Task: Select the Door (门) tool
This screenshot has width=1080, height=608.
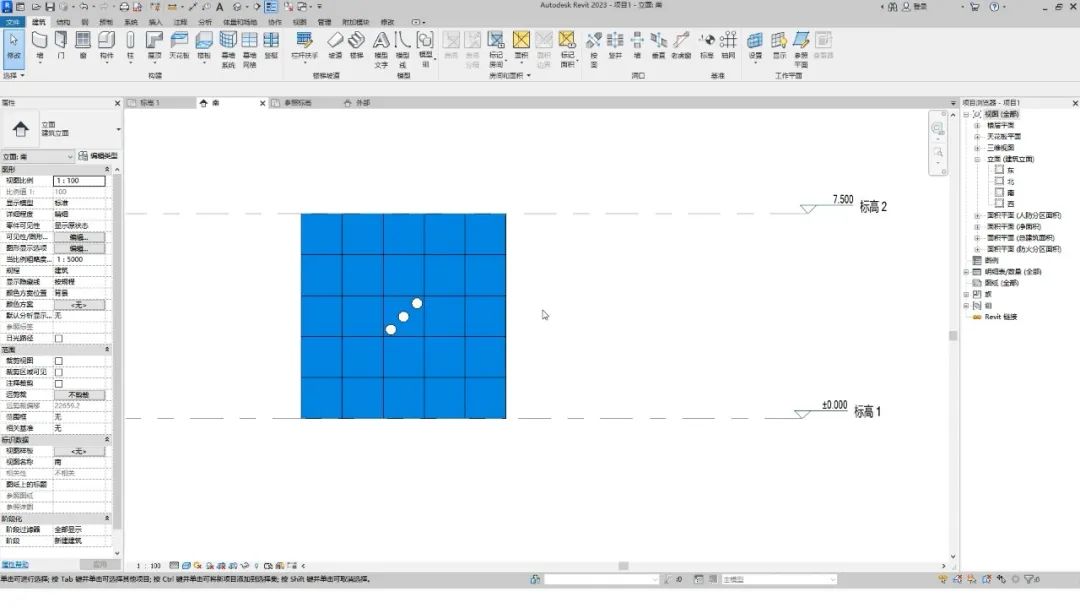Action: pyautogui.click(x=61, y=44)
